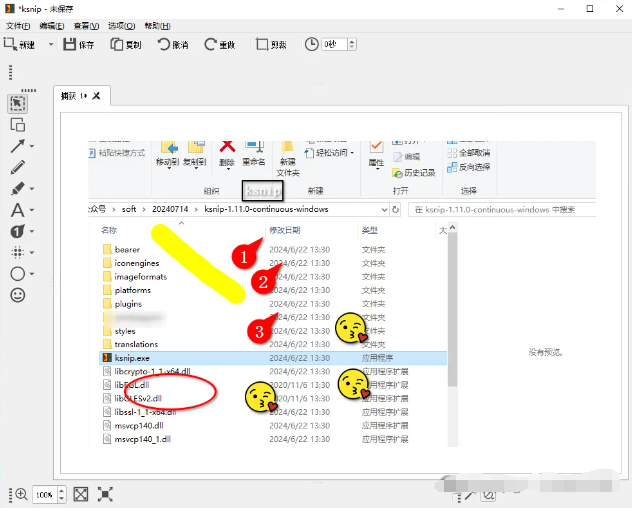Click ksnip.exe row in the captured image
This screenshot has height=508, width=632.
(x=273, y=358)
